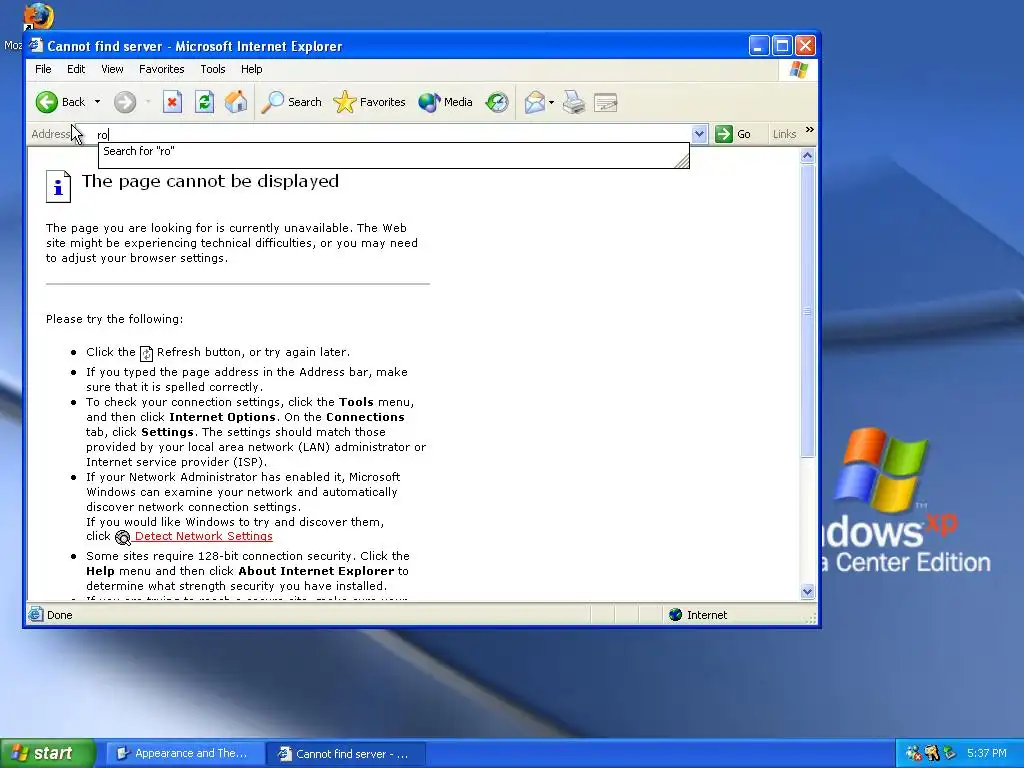Click the magnifier icon before Detect Network Settings
Screen dimensions: 1024x768
123,537
